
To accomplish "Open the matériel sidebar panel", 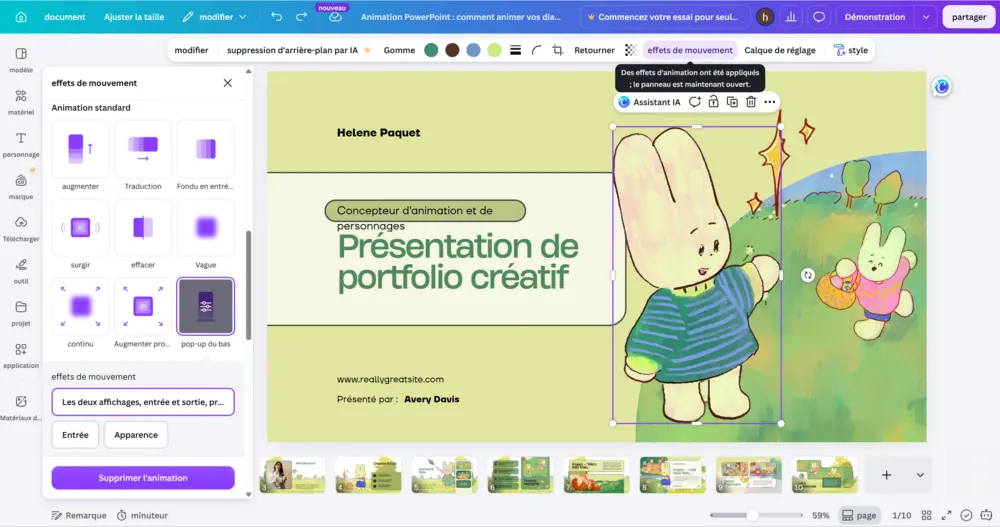I will click(x=21, y=102).
